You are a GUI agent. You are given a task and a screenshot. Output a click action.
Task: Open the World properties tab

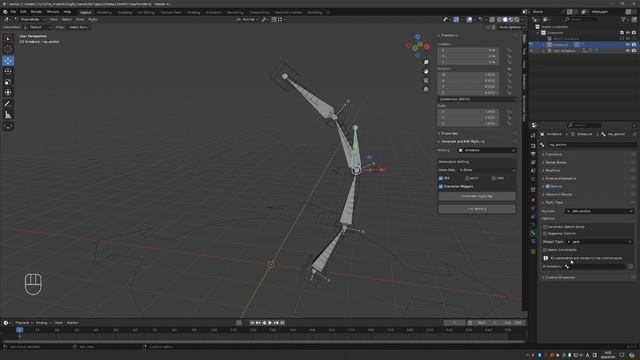click(533, 179)
